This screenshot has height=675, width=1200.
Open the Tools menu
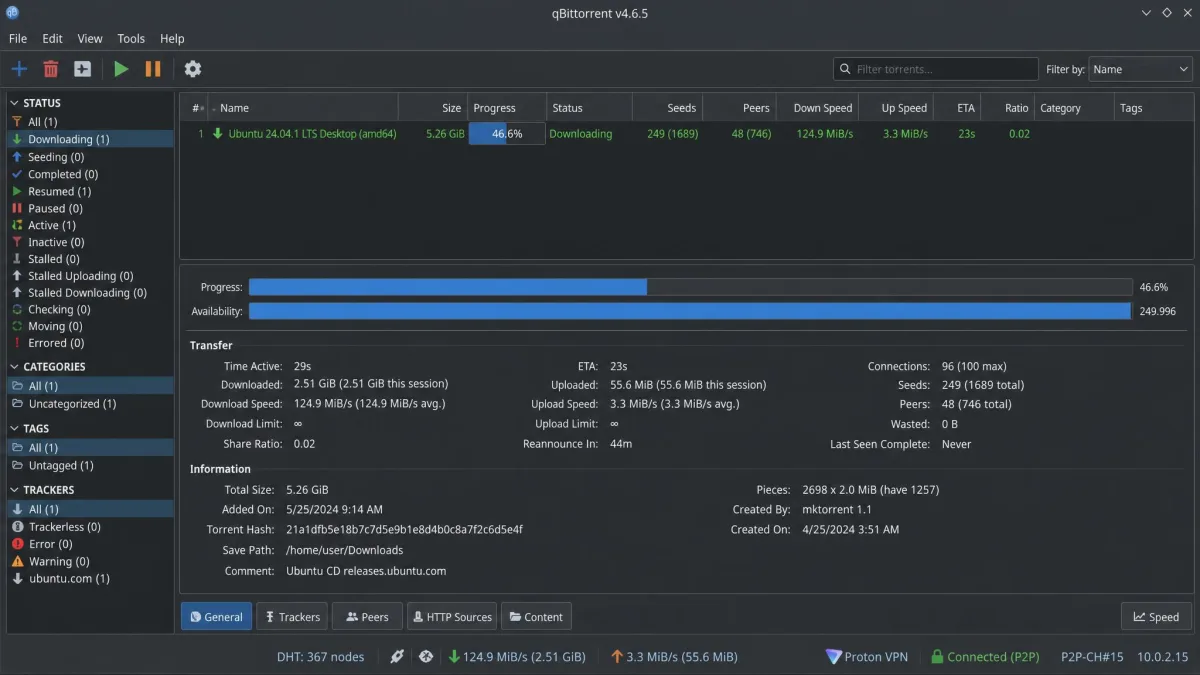click(131, 39)
